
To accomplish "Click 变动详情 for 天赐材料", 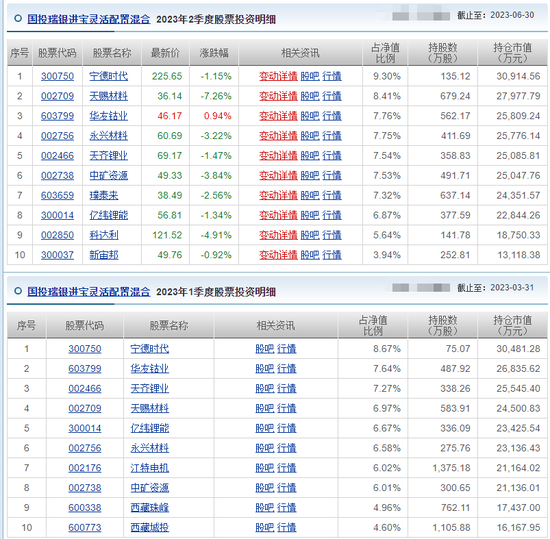I will click(278, 96).
